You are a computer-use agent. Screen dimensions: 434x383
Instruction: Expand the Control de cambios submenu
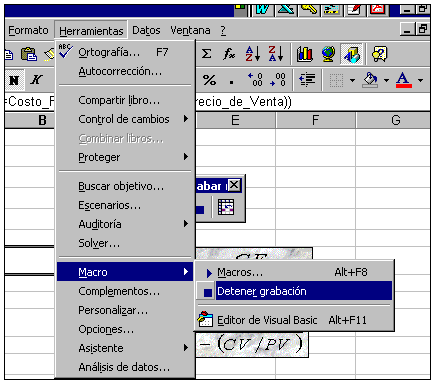pyautogui.click(x=125, y=119)
